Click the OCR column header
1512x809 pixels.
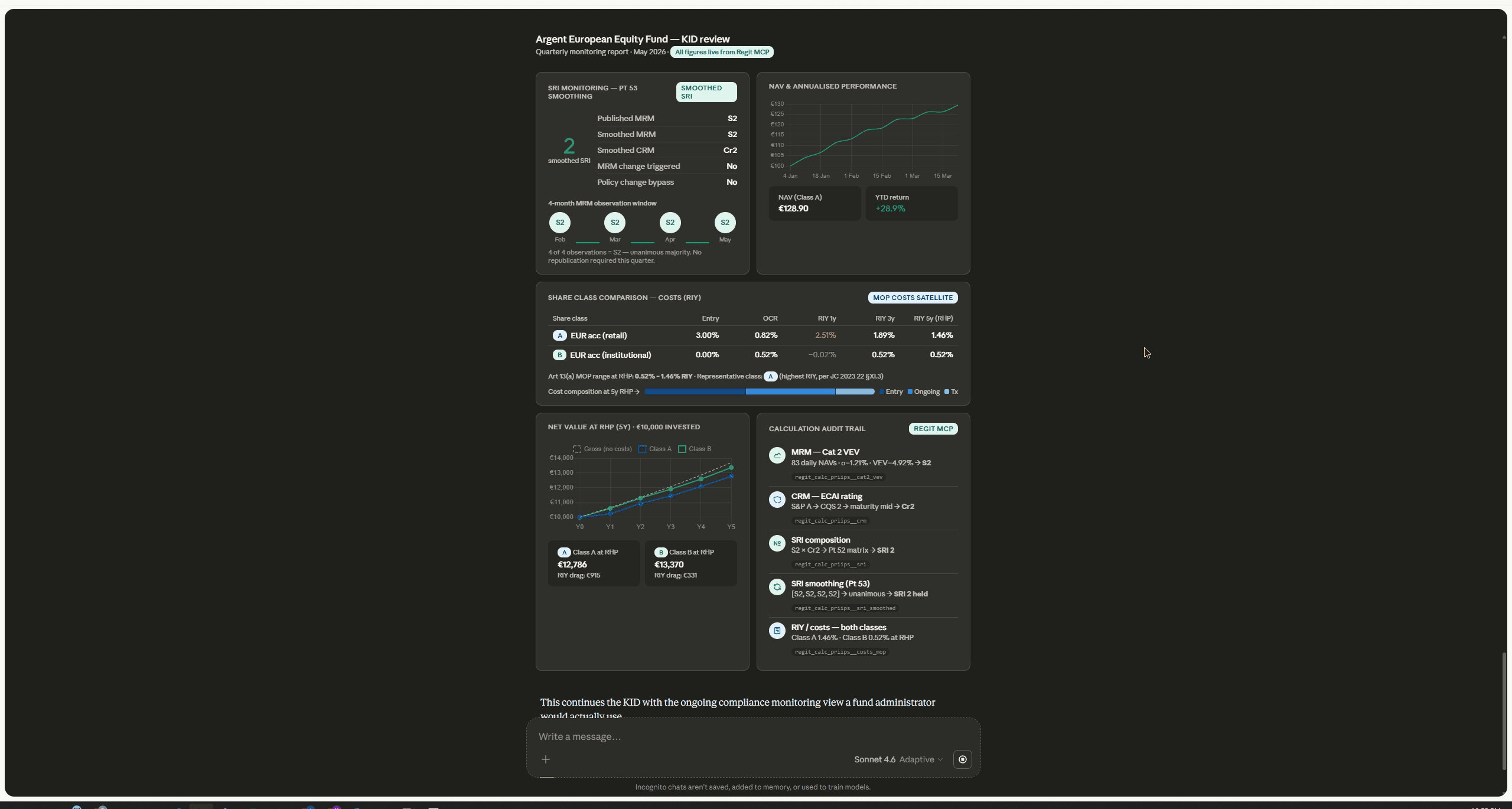point(770,318)
